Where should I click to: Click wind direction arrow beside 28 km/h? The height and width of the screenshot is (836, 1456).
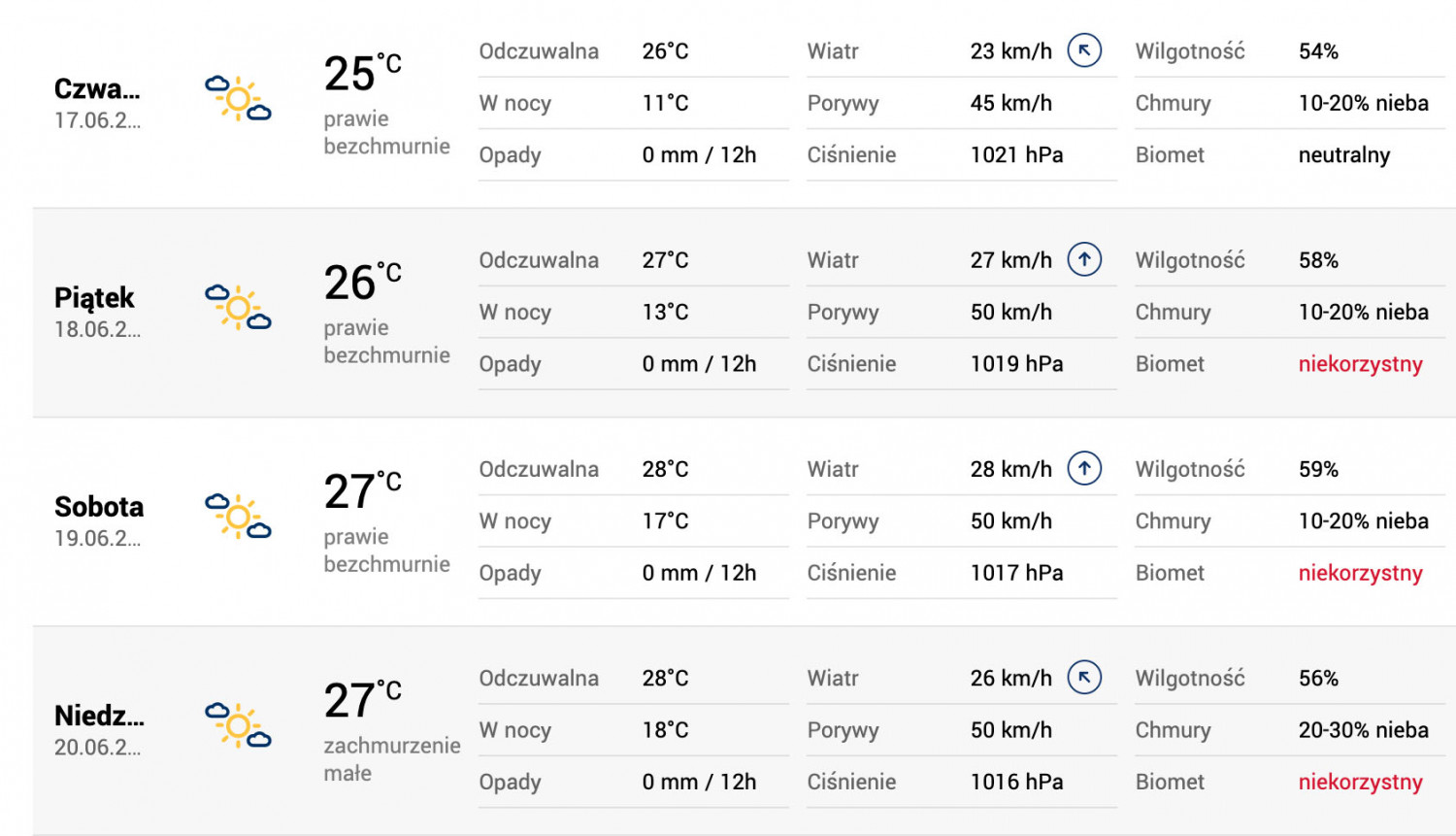(x=1084, y=469)
